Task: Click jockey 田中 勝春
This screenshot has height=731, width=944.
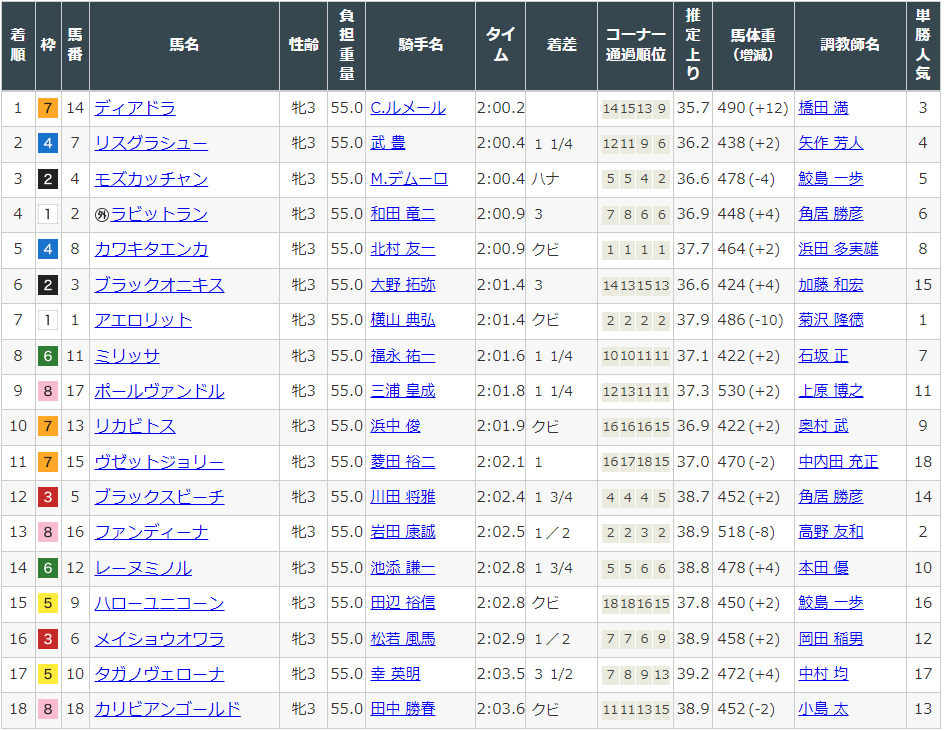Action: 403,709
